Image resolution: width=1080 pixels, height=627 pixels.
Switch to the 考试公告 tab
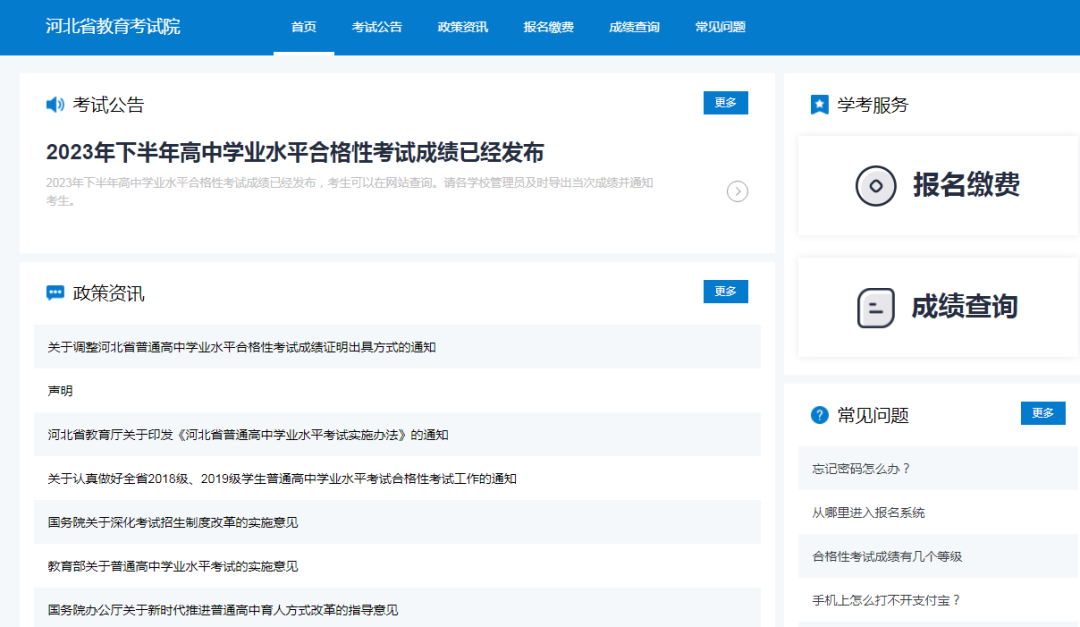click(x=376, y=28)
